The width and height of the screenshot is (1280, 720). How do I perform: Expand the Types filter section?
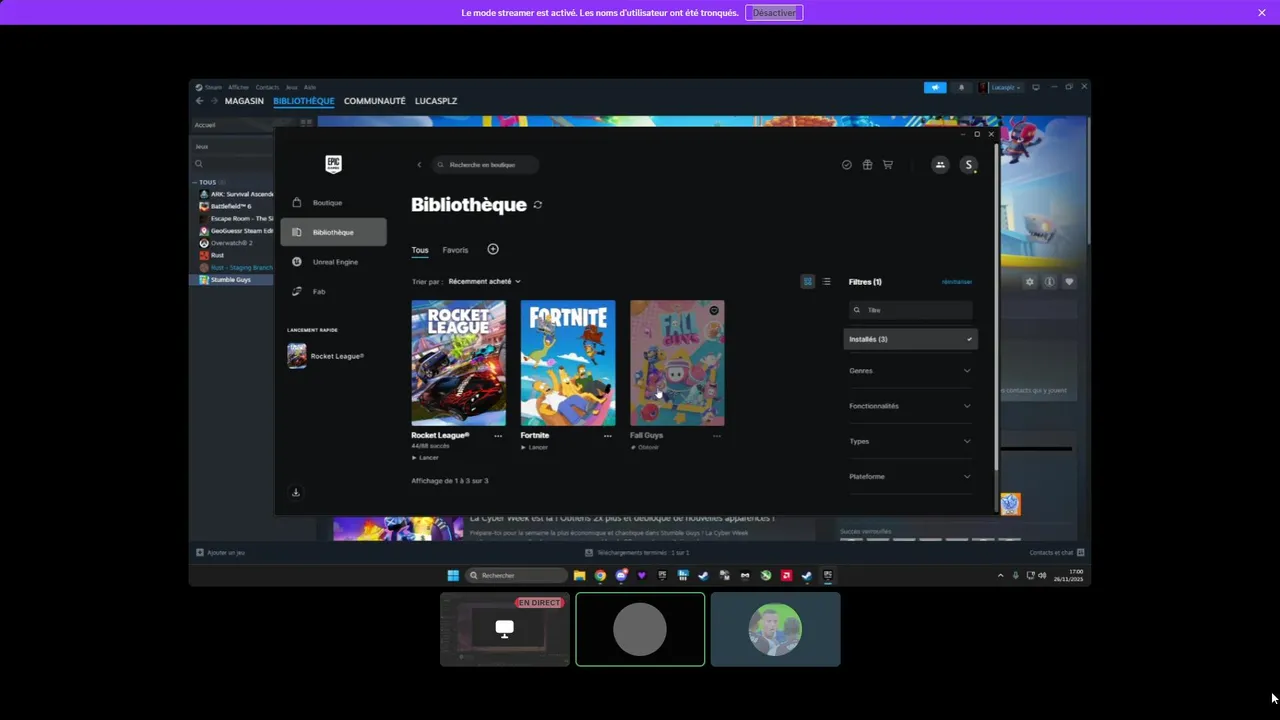(910, 441)
